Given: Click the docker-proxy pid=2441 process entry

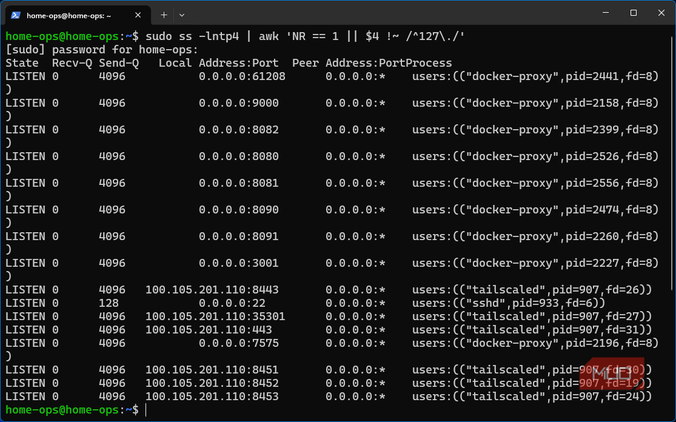Looking at the screenshot, I should (535, 77).
